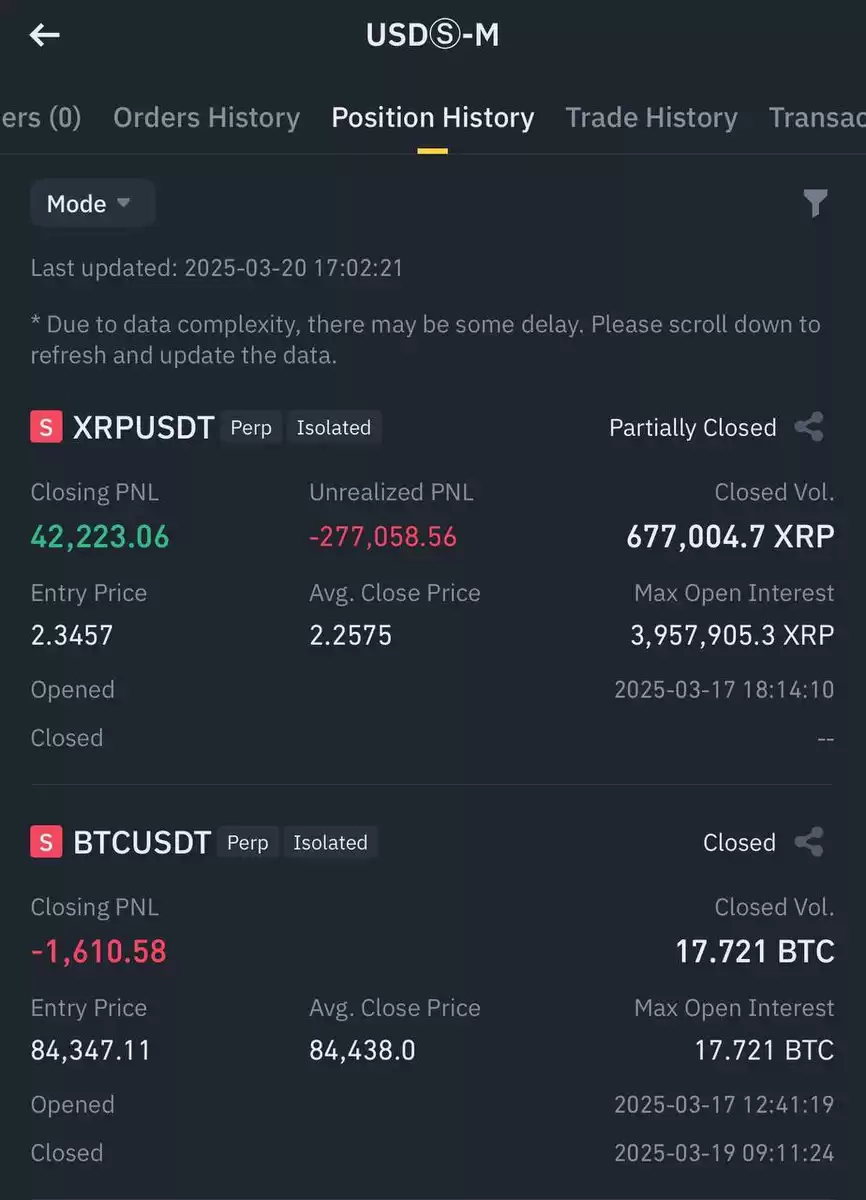
Task: Tap the XRP unrealized PNL value -277,058.56
Action: (382, 536)
